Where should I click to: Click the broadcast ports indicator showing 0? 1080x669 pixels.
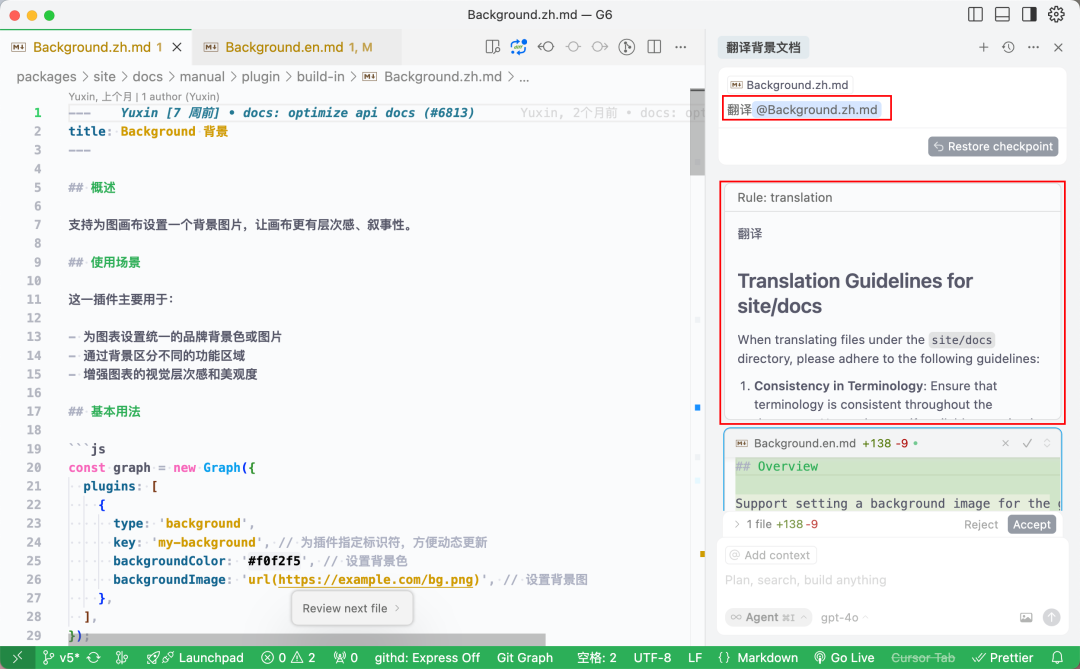click(346, 657)
